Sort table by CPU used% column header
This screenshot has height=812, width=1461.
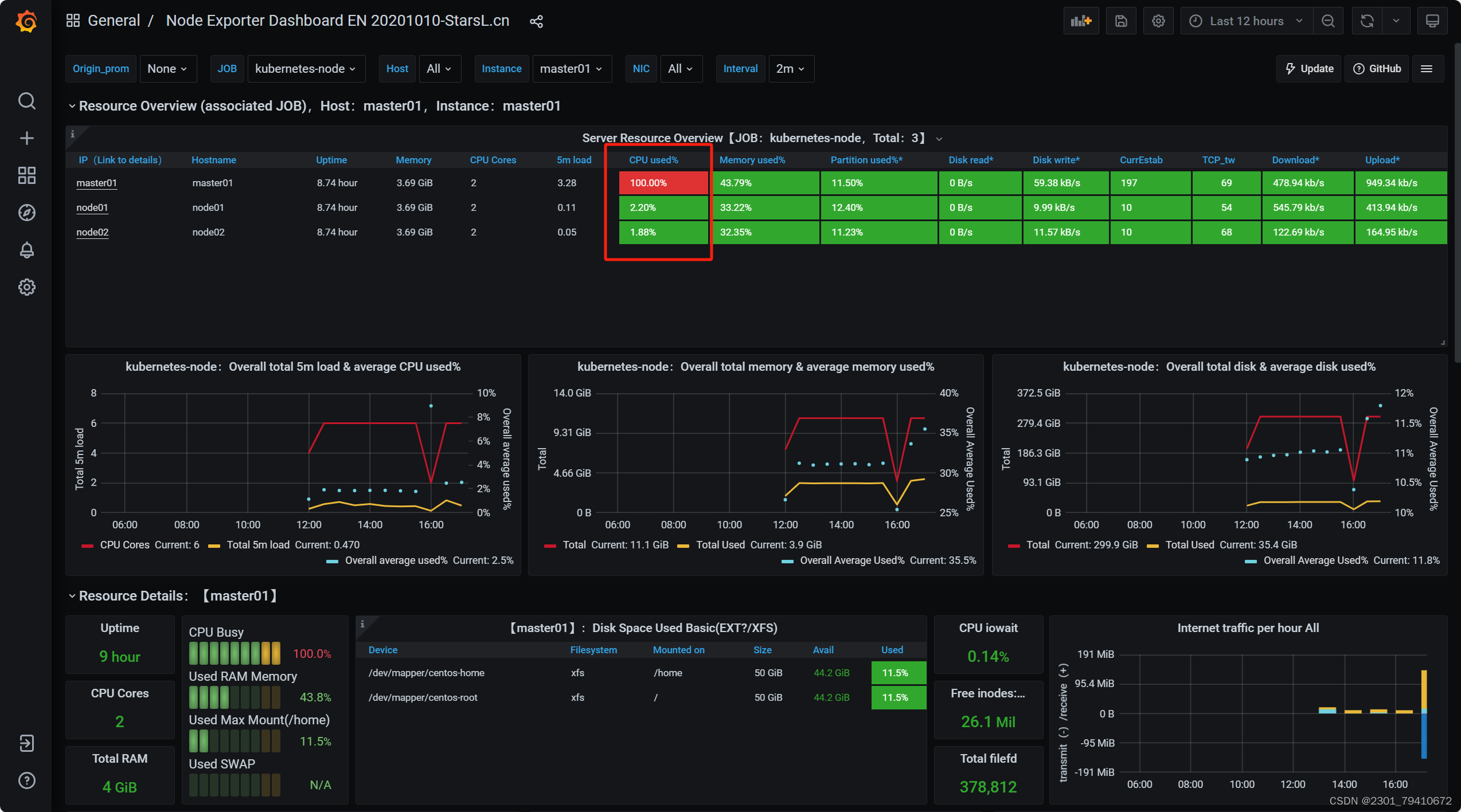click(653, 160)
